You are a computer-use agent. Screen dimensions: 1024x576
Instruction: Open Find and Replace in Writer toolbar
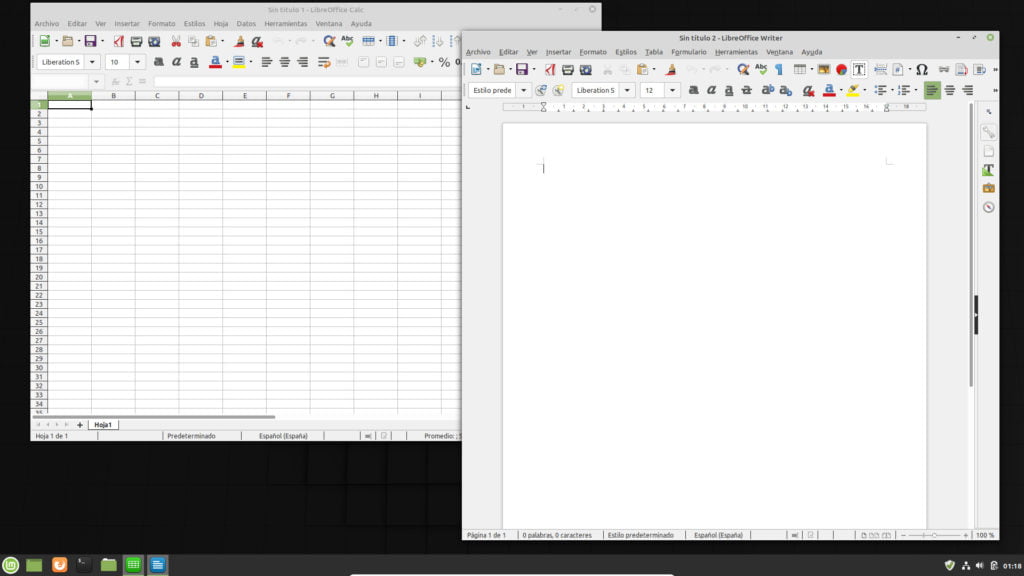[x=743, y=70]
